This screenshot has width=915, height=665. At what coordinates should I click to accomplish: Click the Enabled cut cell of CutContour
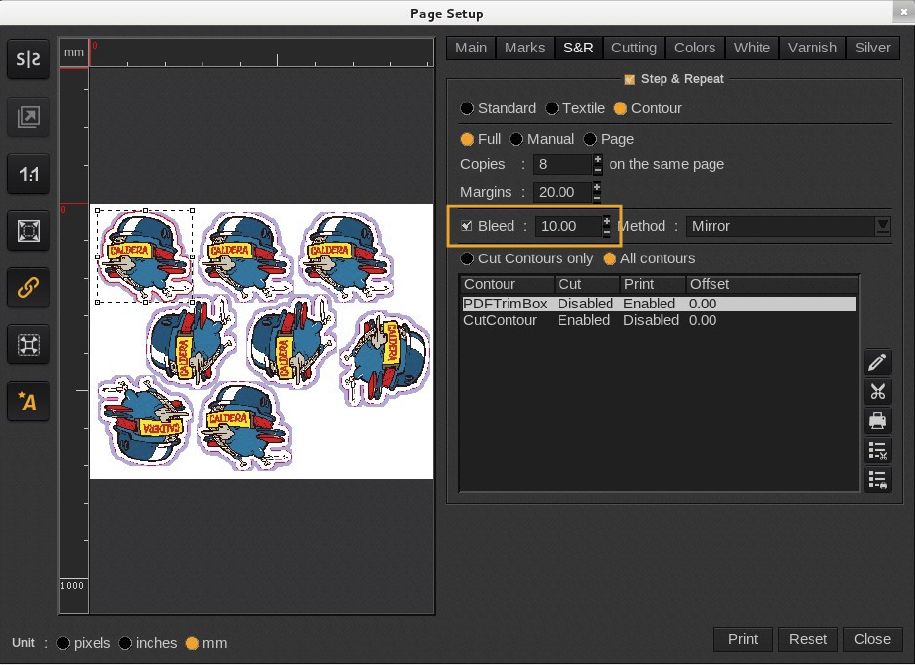tap(584, 320)
